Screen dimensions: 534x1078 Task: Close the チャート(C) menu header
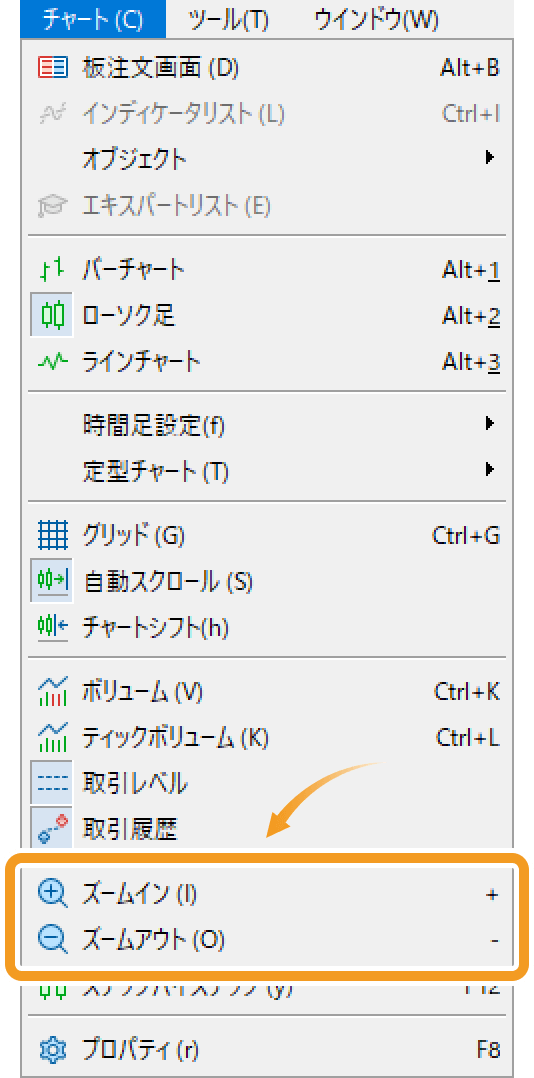[x=93, y=19]
